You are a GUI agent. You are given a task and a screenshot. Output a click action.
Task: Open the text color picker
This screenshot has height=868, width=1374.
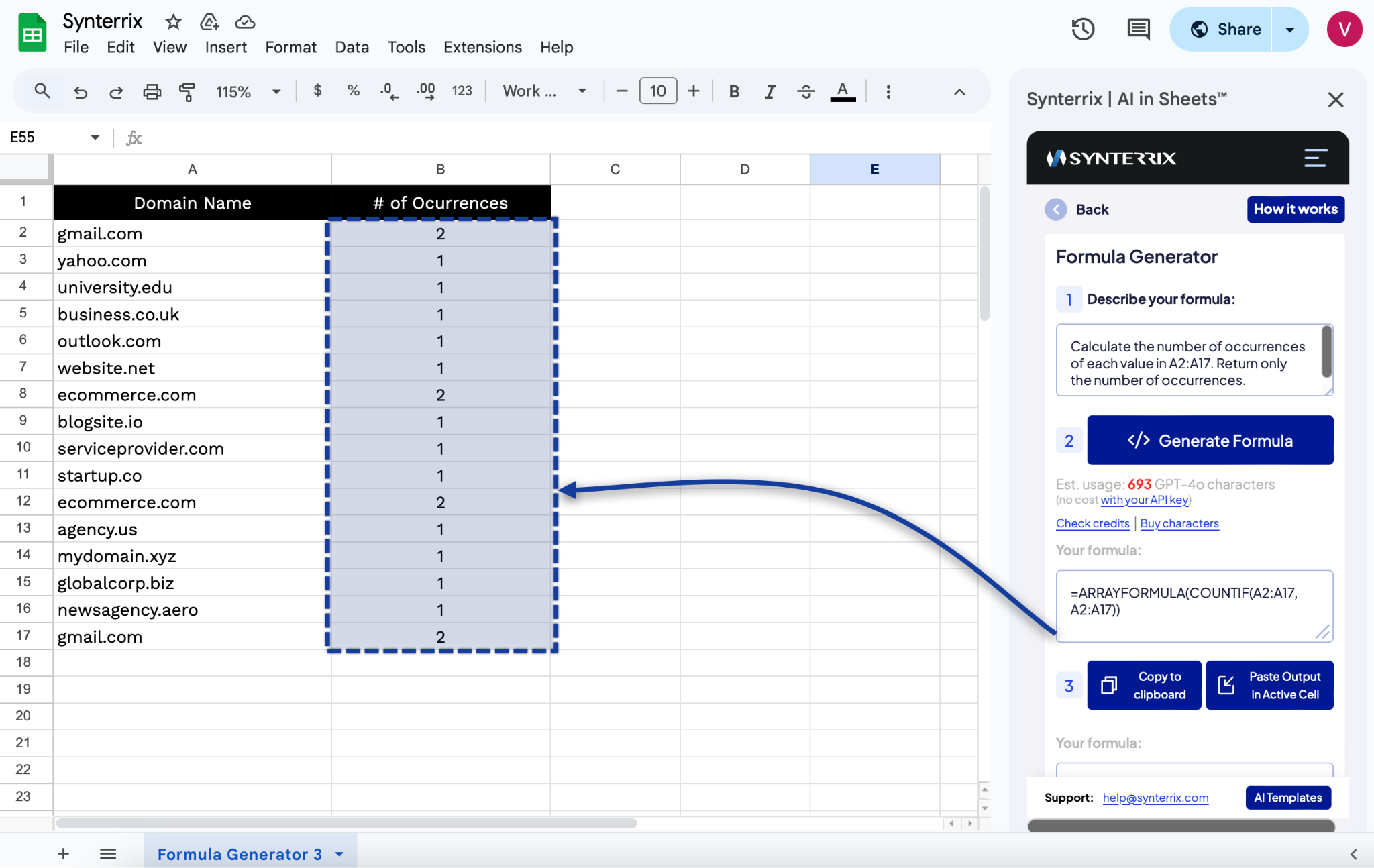(x=843, y=91)
